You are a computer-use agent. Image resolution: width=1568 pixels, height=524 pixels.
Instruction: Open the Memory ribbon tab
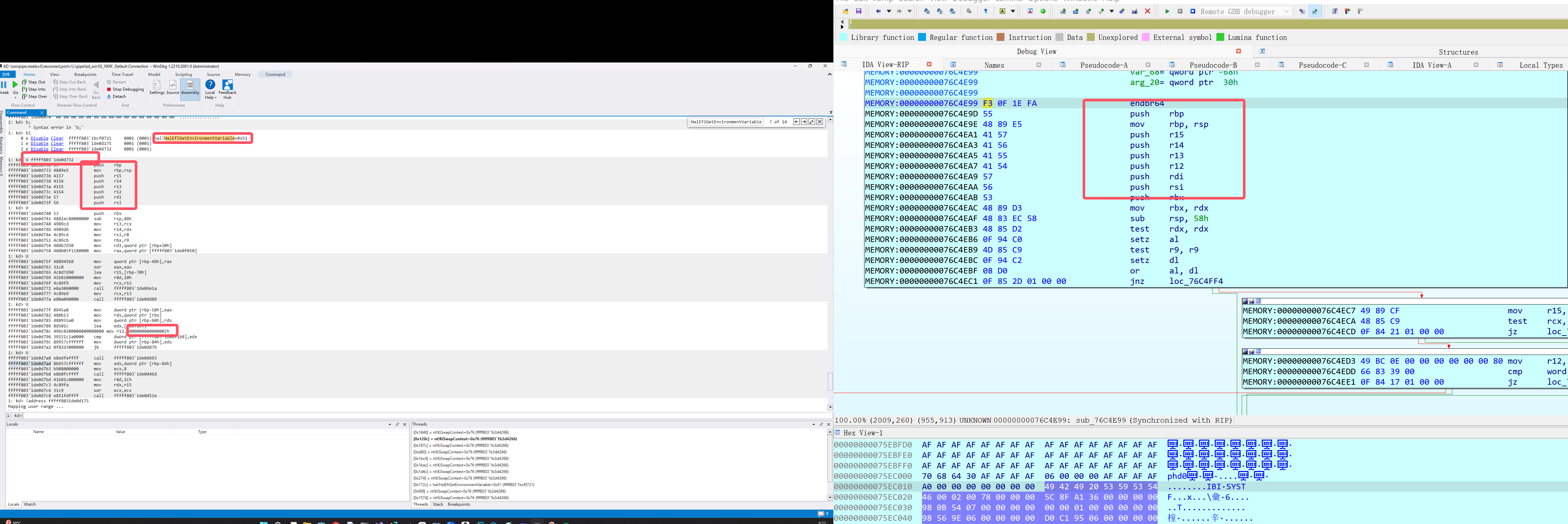click(x=243, y=75)
